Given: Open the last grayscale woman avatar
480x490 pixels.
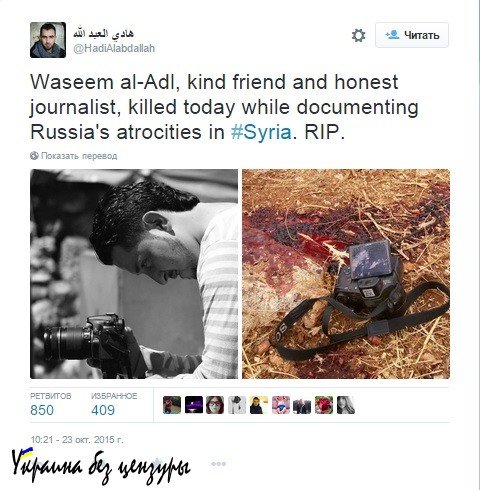Looking at the screenshot, I should pos(346,405).
